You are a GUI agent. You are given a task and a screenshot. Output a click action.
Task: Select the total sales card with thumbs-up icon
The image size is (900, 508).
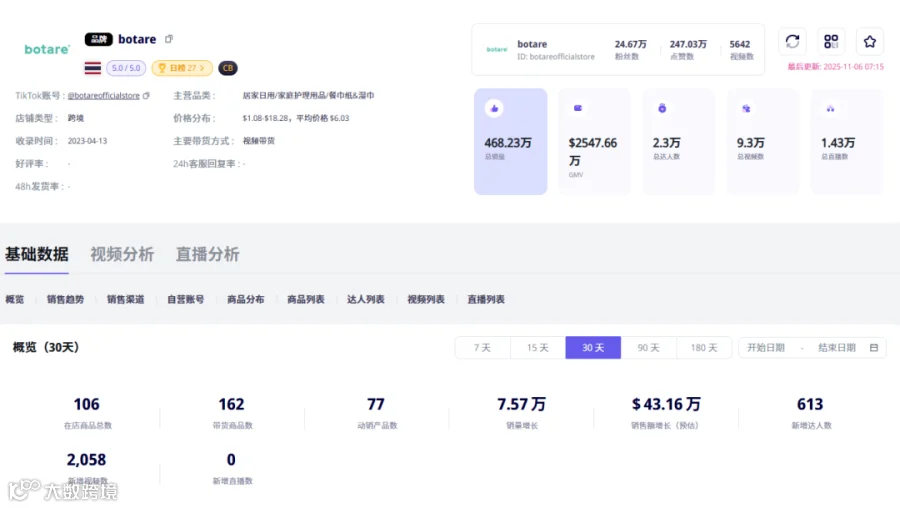point(510,141)
